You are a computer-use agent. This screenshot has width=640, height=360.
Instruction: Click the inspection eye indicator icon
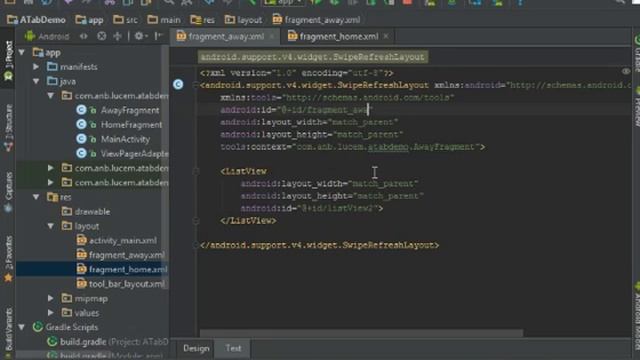(x=626, y=71)
